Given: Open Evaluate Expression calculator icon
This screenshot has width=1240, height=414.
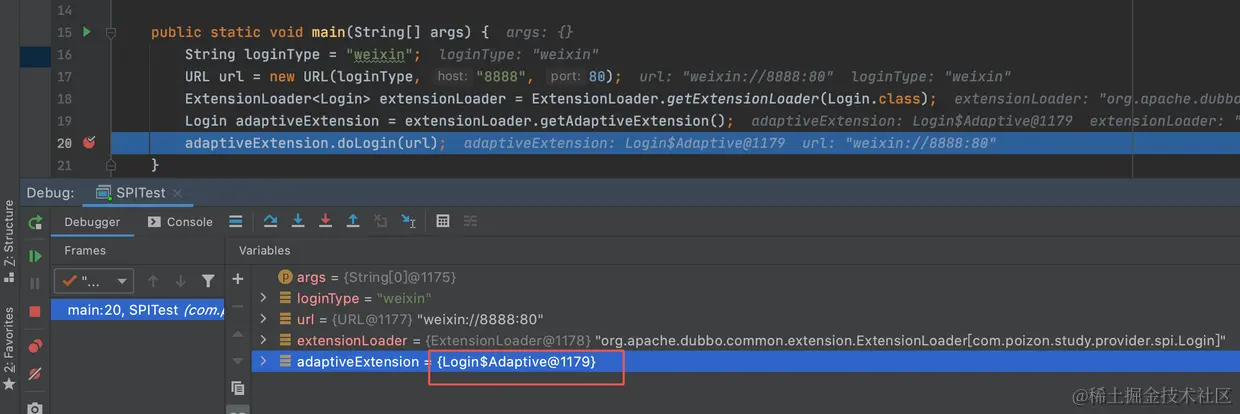Looking at the screenshot, I should [x=443, y=222].
